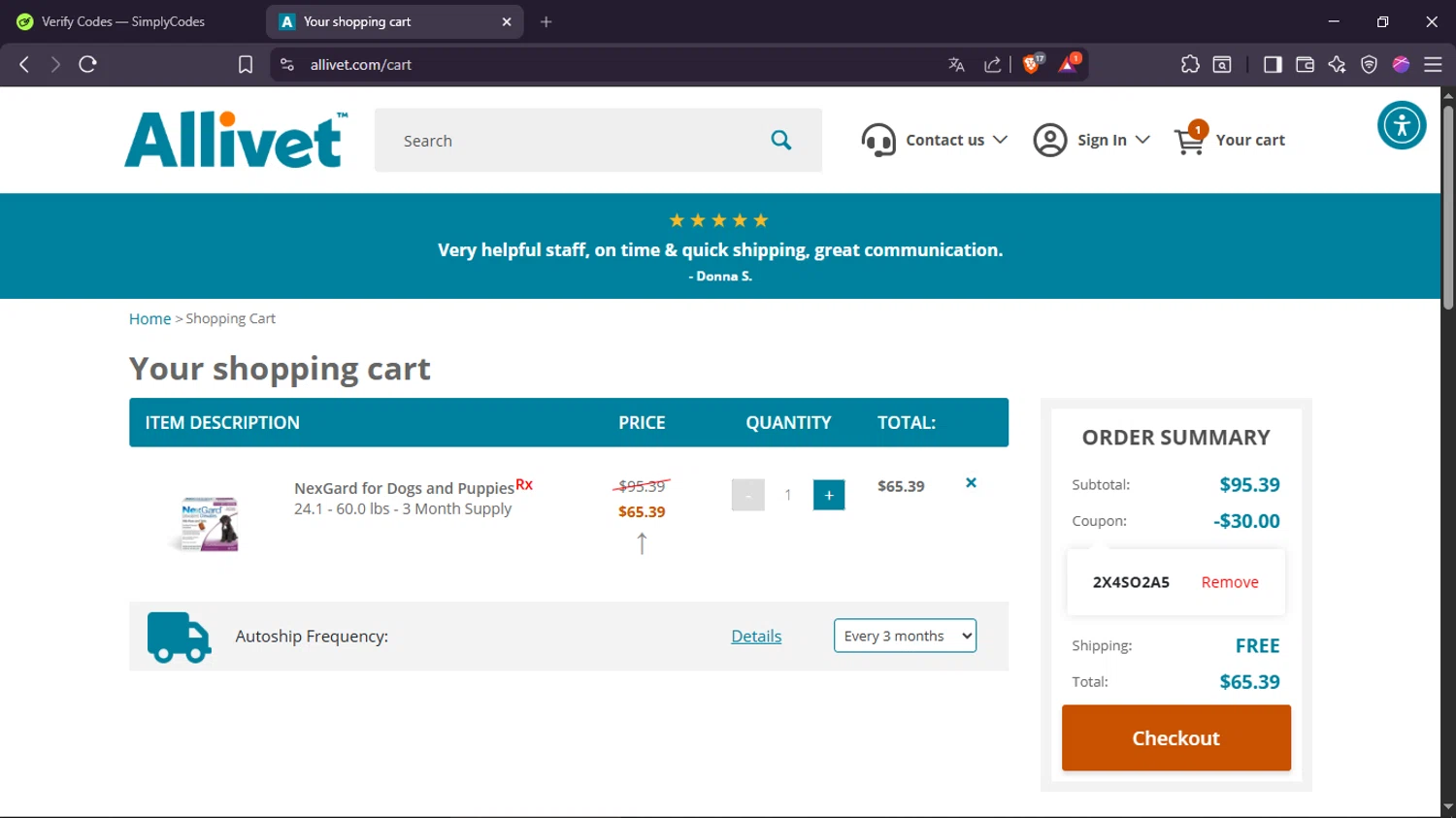Remove the 2X4SO2A5 coupon
1456x818 pixels.
point(1230,582)
